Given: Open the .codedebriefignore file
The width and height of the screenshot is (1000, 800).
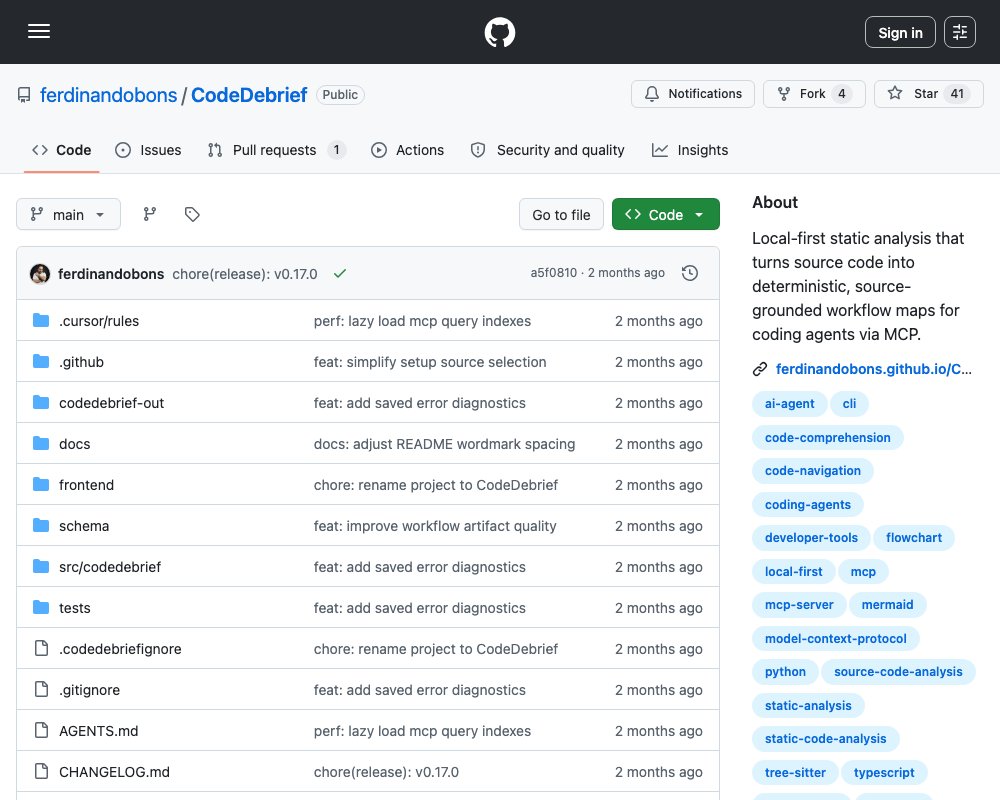Looking at the screenshot, I should pyautogui.click(x=121, y=649).
